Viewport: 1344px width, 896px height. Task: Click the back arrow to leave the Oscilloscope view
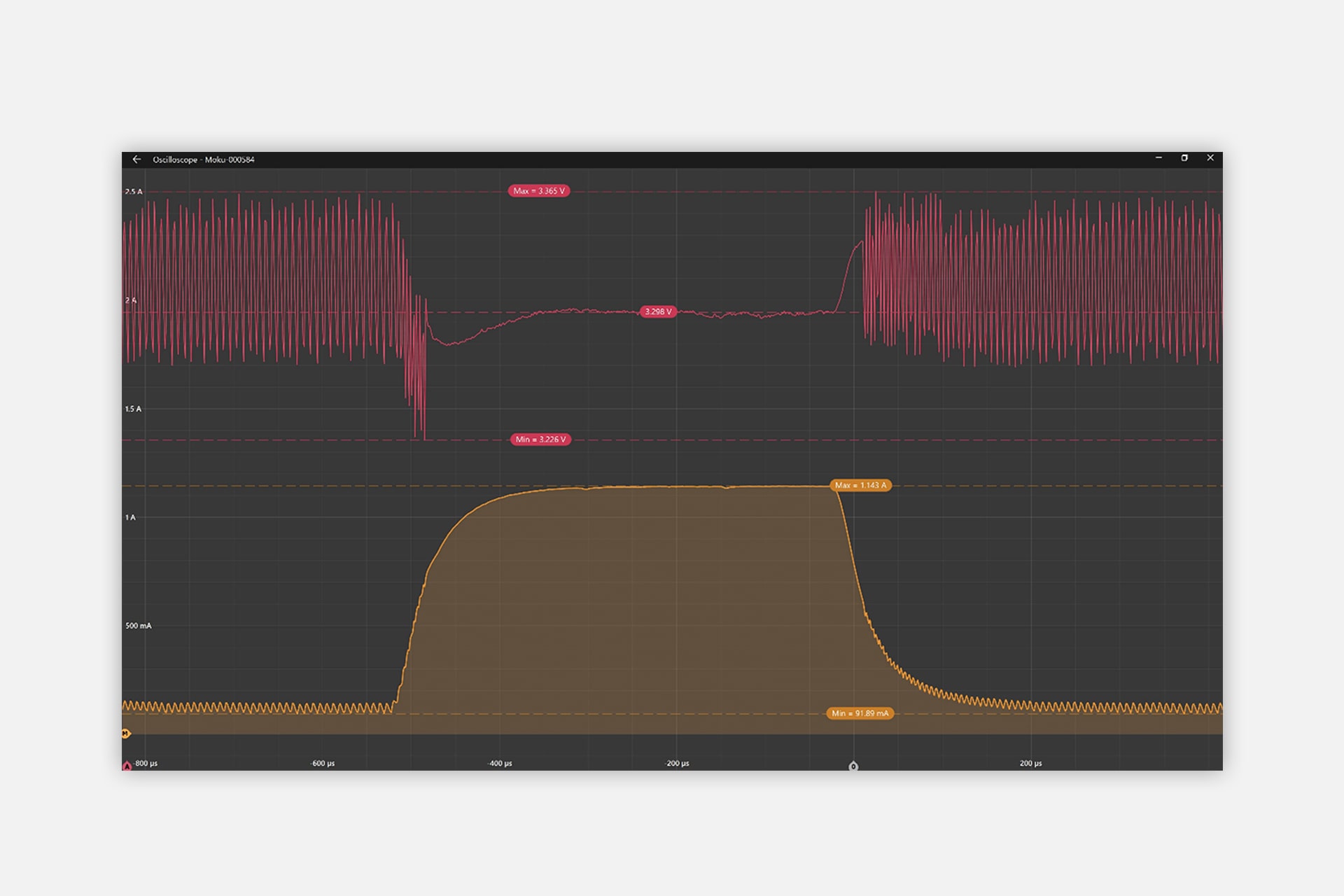tap(137, 159)
